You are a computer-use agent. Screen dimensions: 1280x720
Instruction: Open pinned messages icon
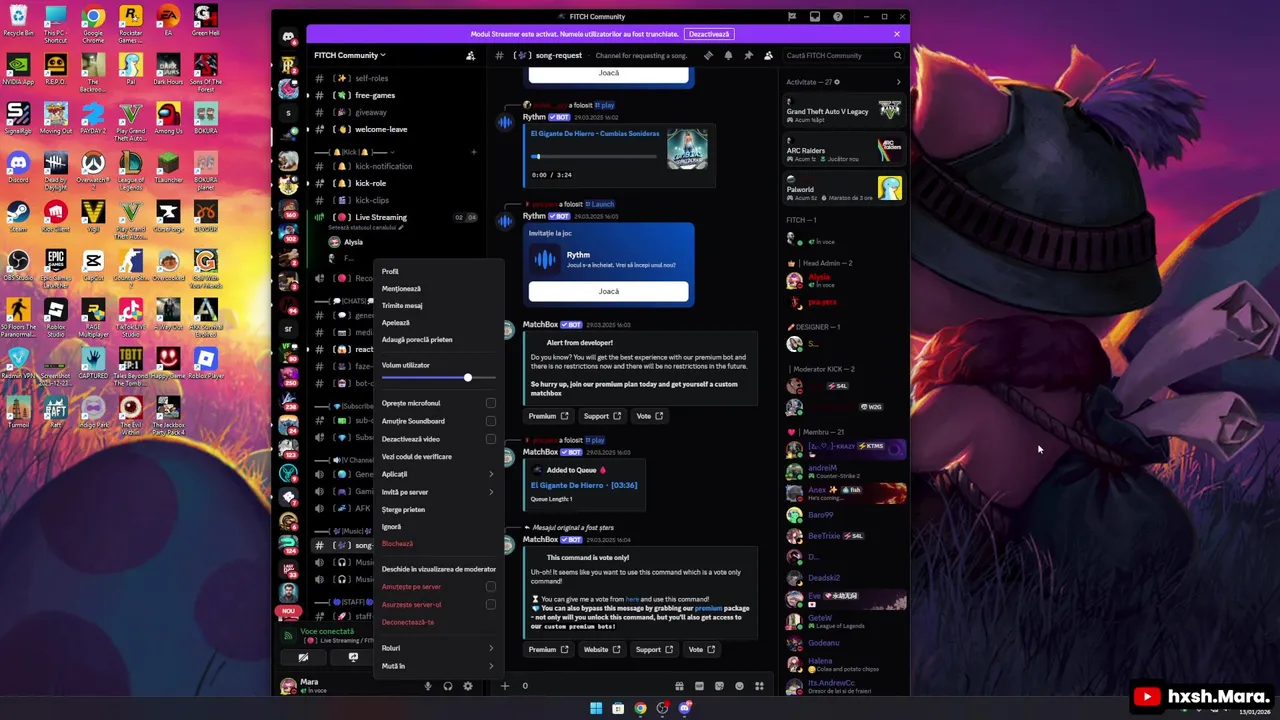pyautogui.click(x=748, y=56)
